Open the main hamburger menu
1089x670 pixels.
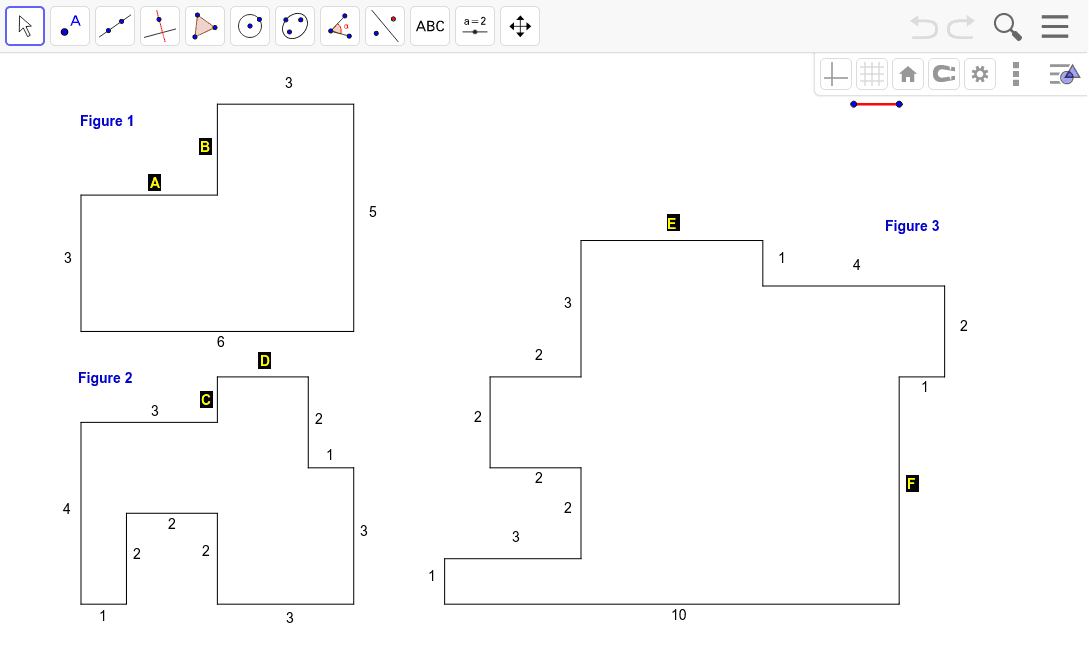(x=1055, y=26)
